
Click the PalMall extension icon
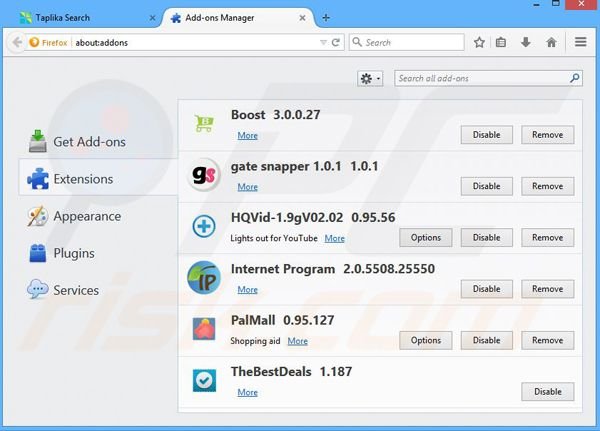pyautogui.click(x=204, y=329)
